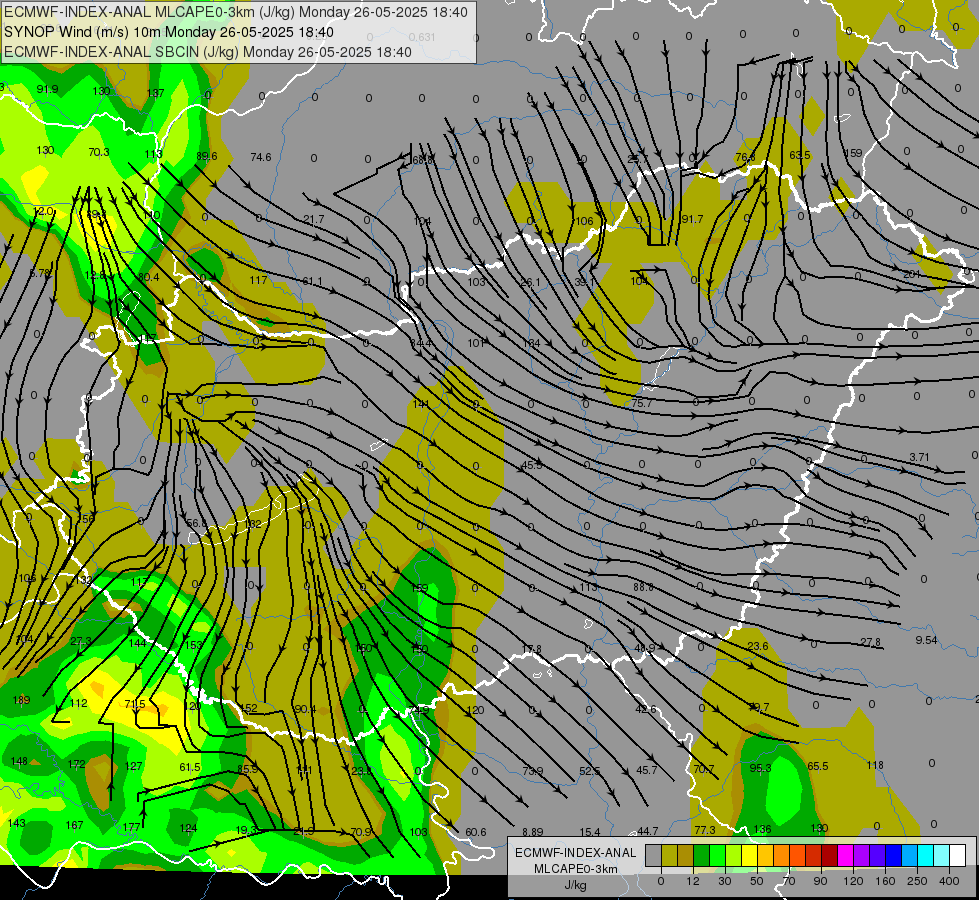Click the map value '45.5'
979x900 pixels.
click(x=532, y=465)
